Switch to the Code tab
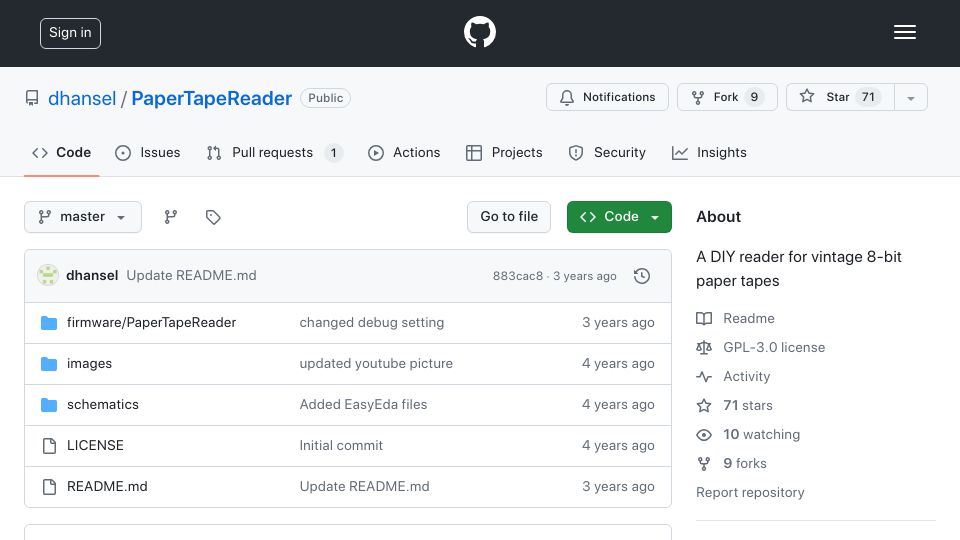This screenshot has width=960, height=540. (x=61, y=152)
